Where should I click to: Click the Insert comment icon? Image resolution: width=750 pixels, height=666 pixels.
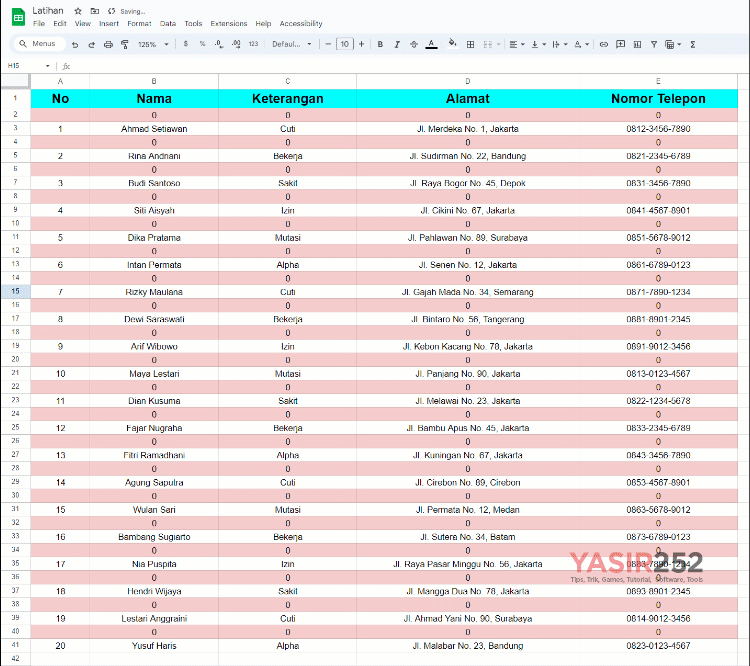click(x=620, y=44)
